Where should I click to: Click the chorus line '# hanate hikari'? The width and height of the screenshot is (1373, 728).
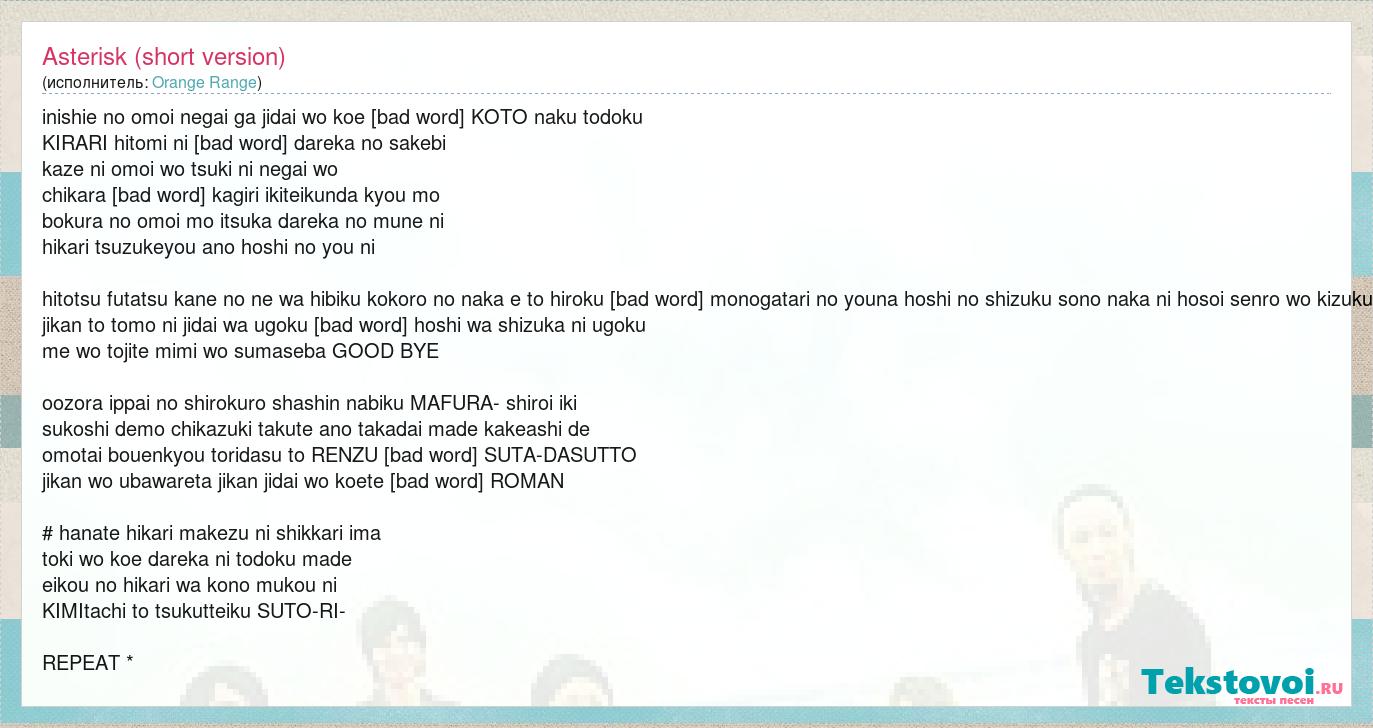click(x=211, y=534)
